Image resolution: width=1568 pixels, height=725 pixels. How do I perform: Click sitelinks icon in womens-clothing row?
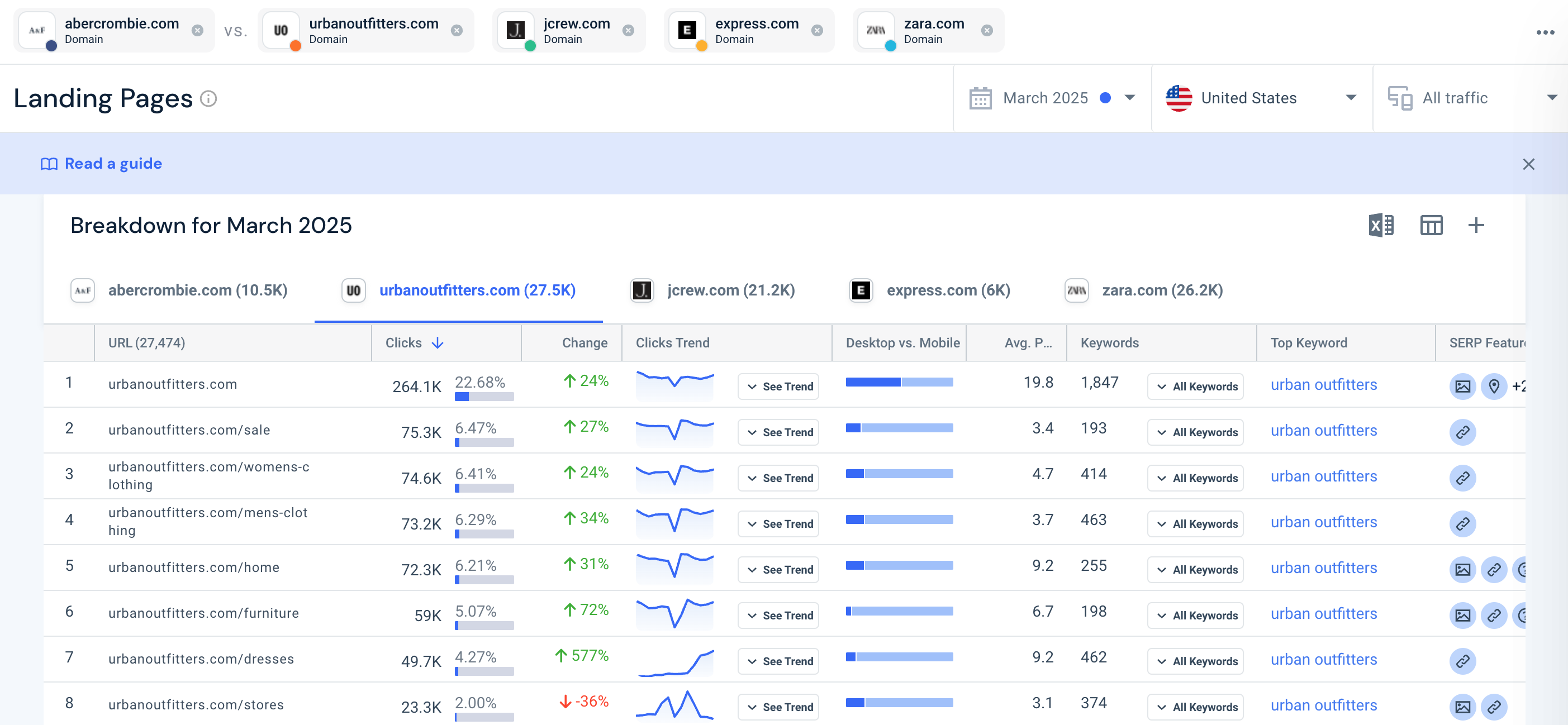(x=1463, y=478)
